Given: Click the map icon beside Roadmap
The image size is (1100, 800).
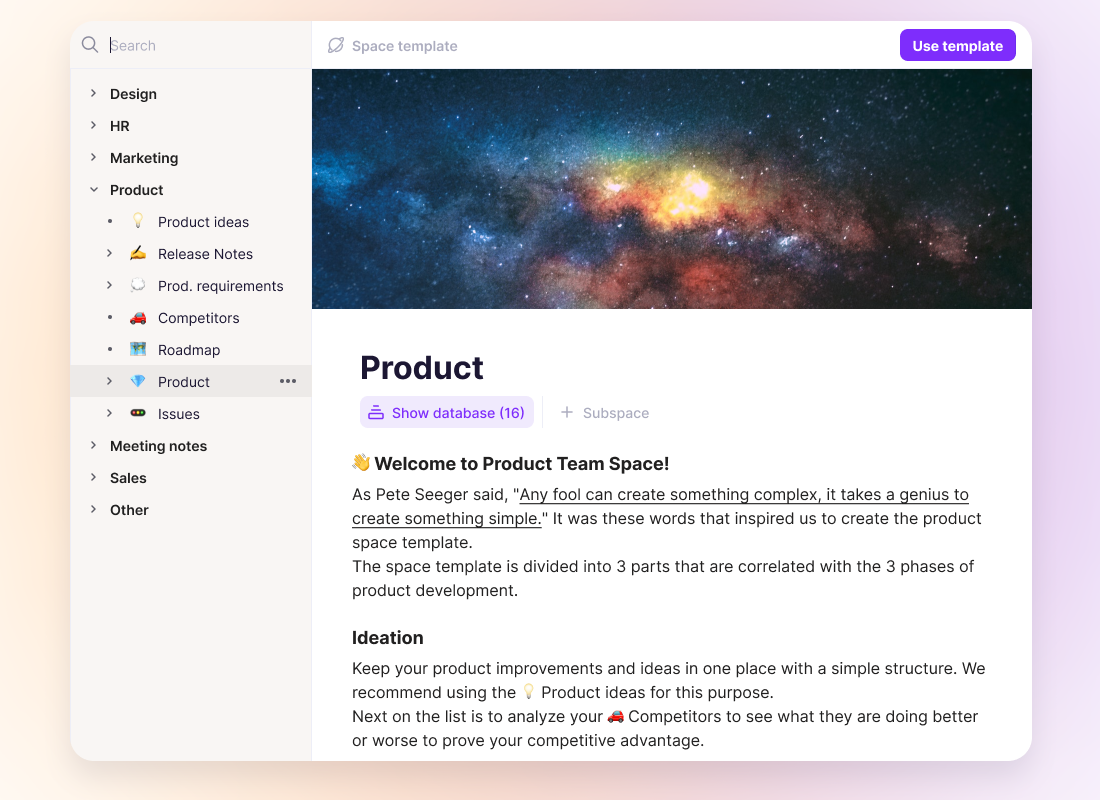Looking at the screenshot, I should [138, 350].
